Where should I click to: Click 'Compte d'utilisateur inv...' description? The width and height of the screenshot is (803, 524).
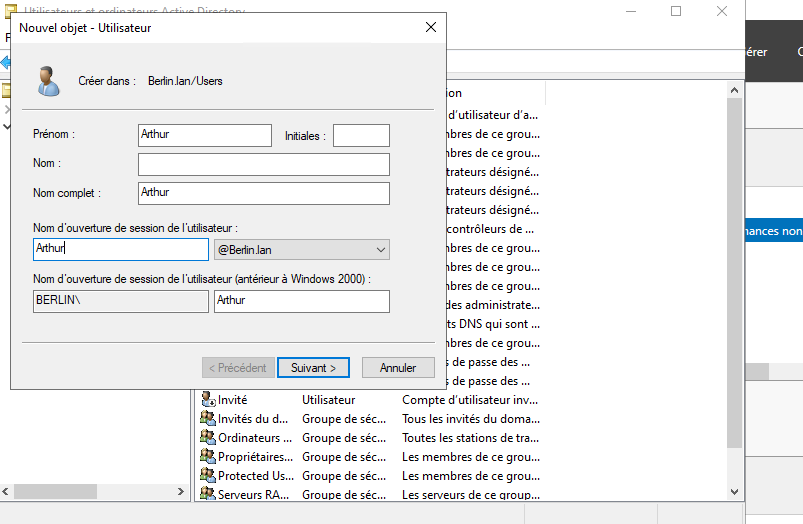pos(470,400)
